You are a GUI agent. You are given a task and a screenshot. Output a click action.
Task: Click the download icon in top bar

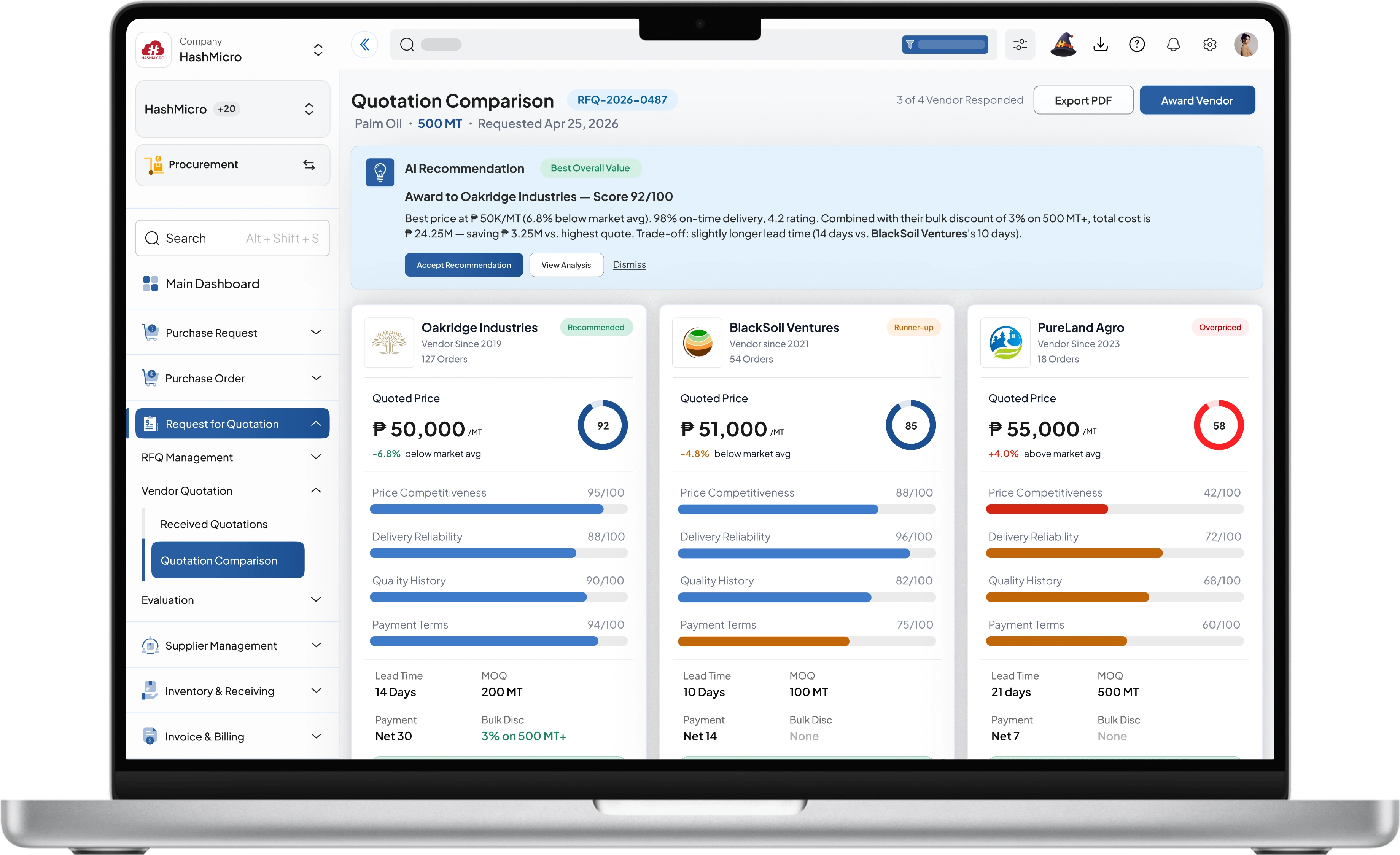[1101, 44]
